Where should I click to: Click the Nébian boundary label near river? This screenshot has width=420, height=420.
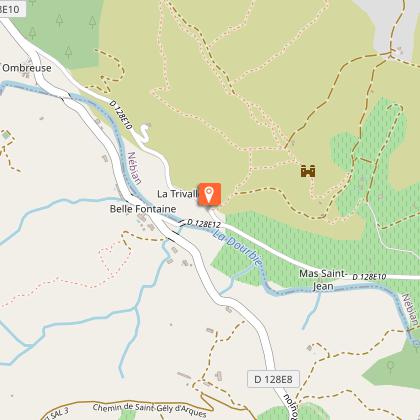tap(135, 168)
